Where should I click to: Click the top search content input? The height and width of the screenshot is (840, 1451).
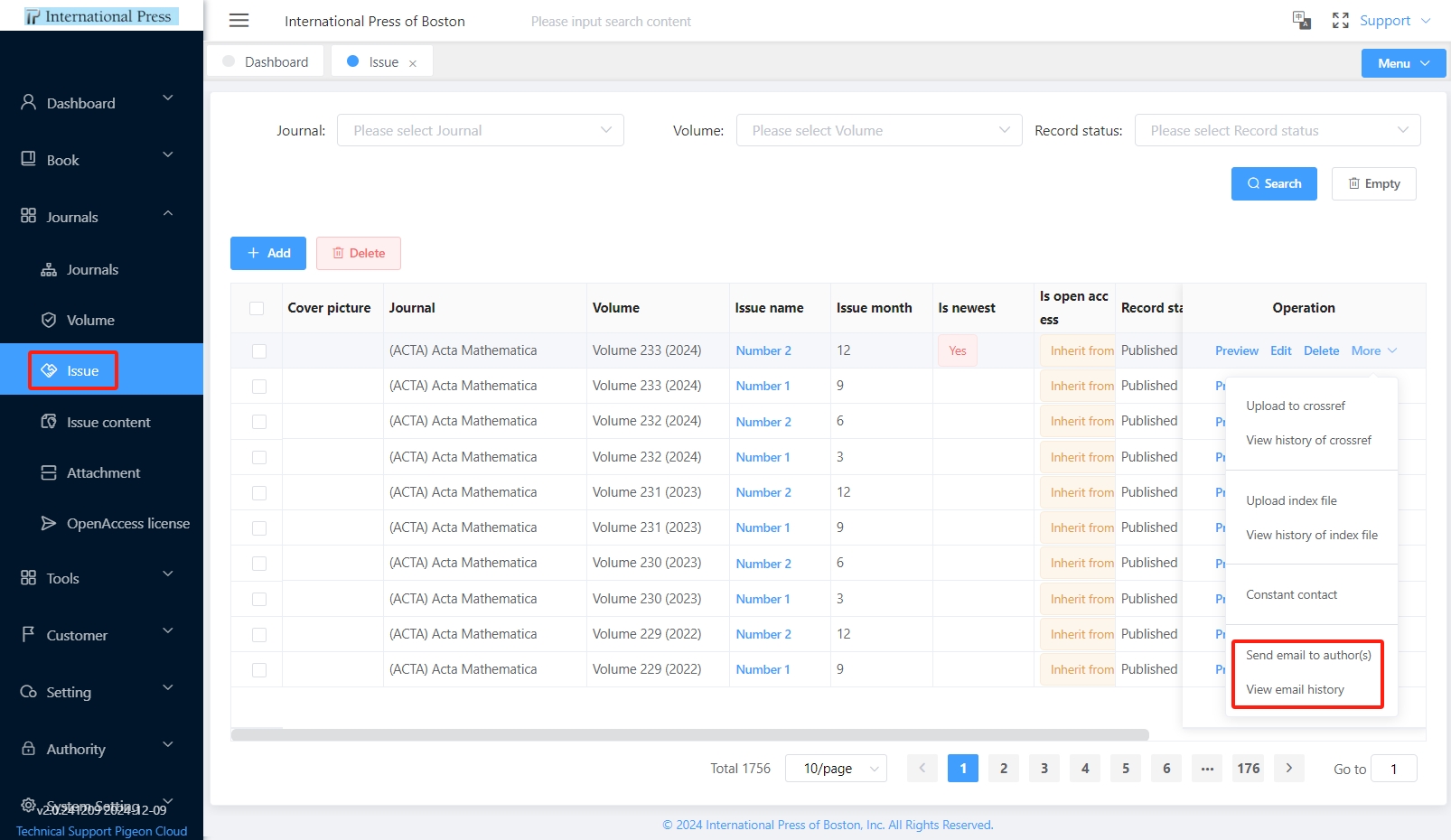tap(611, 21)
